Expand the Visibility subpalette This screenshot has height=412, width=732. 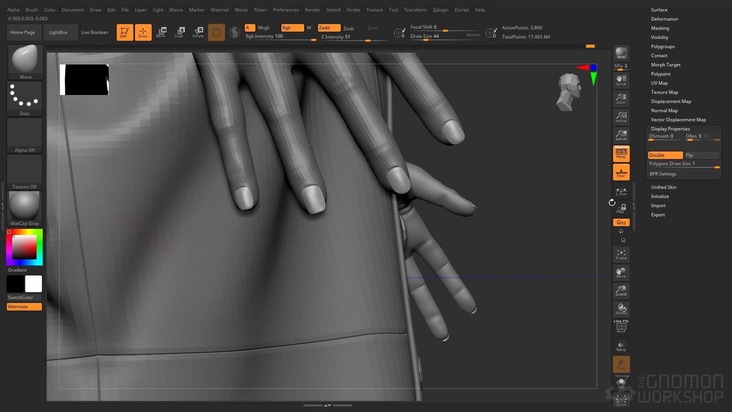pyautogui.click(x=660, y=37)
